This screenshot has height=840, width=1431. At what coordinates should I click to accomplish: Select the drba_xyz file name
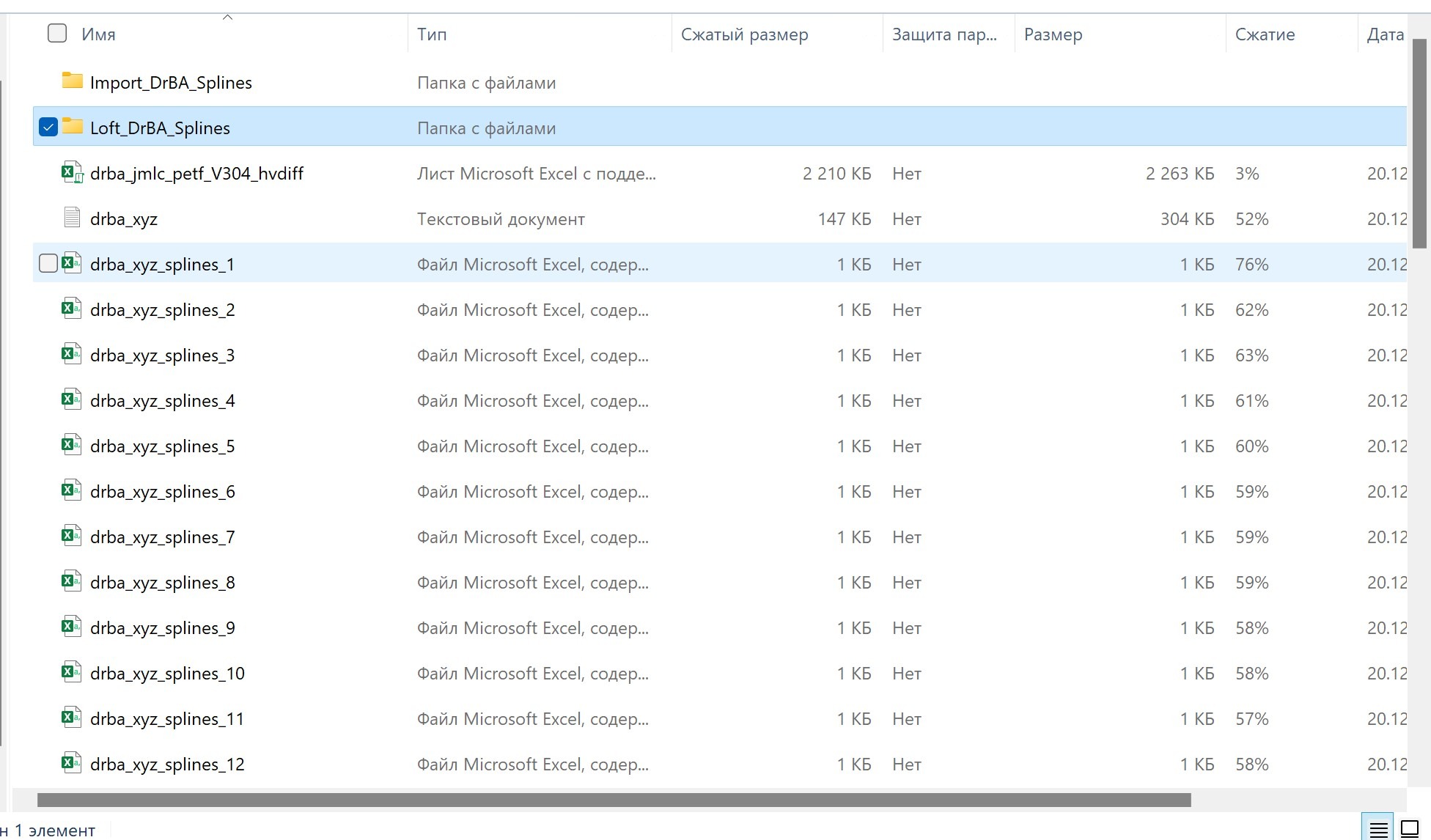coord(124,219)
